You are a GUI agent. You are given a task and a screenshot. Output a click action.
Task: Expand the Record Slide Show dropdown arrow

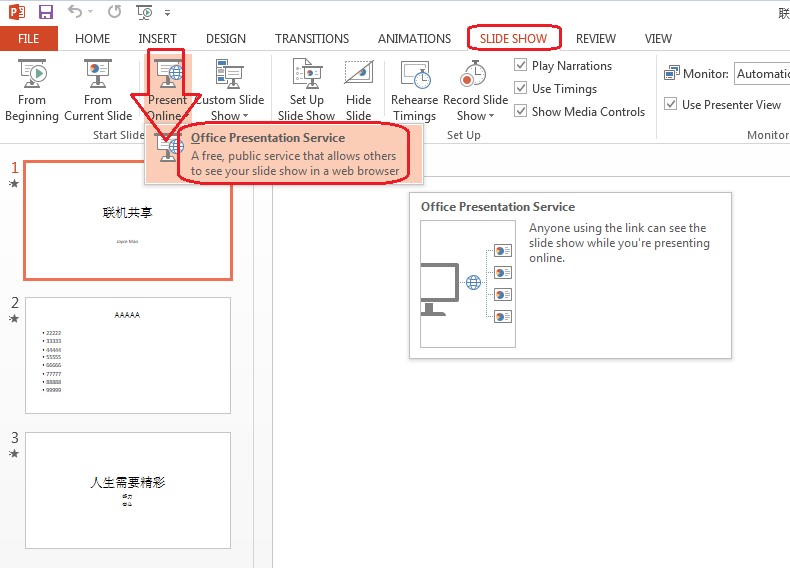click(x=491, y=116)
